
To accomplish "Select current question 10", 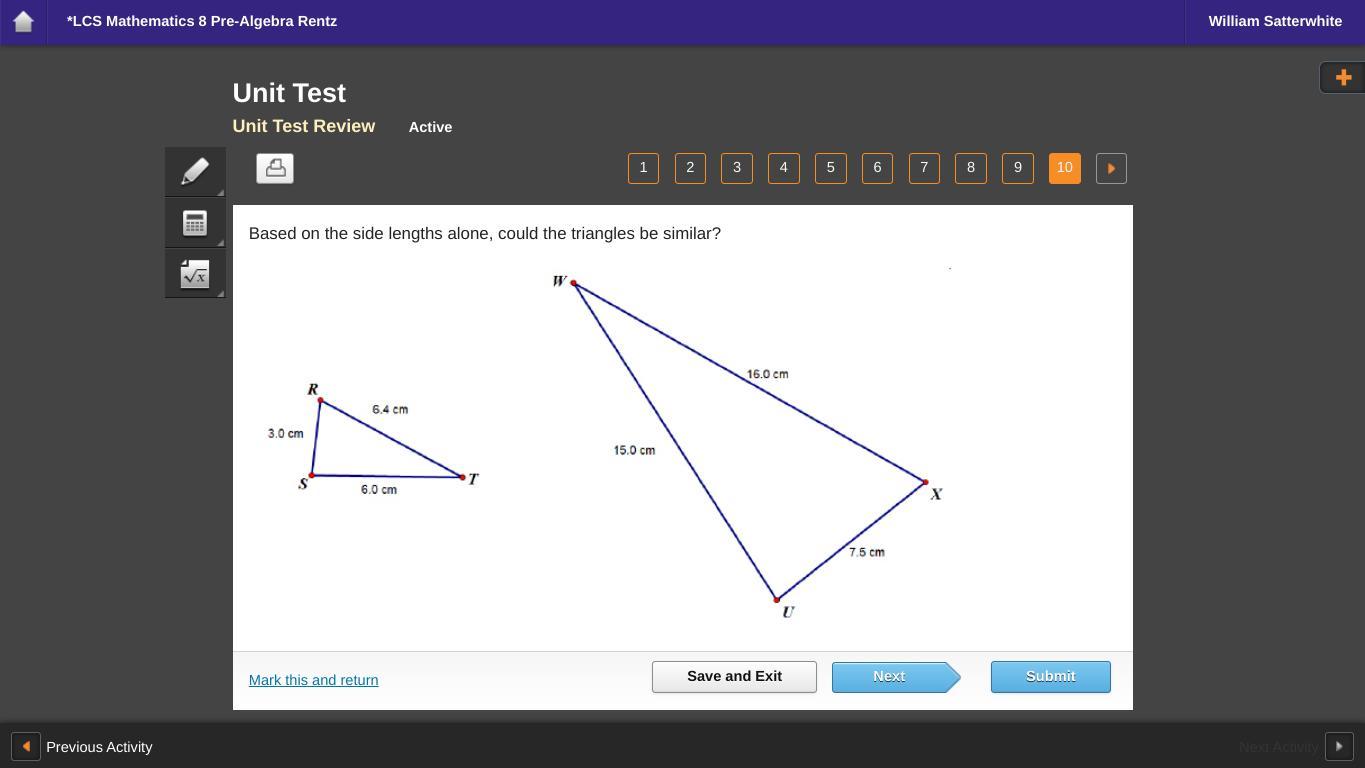I will coord(1064,168).
